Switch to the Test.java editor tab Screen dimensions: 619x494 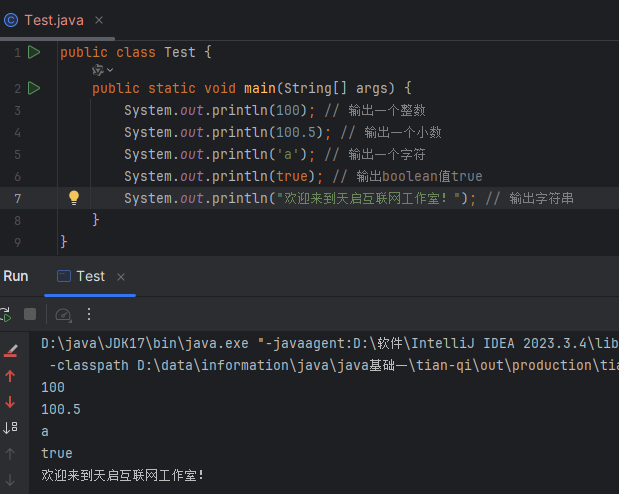click(x=53, y=19)
